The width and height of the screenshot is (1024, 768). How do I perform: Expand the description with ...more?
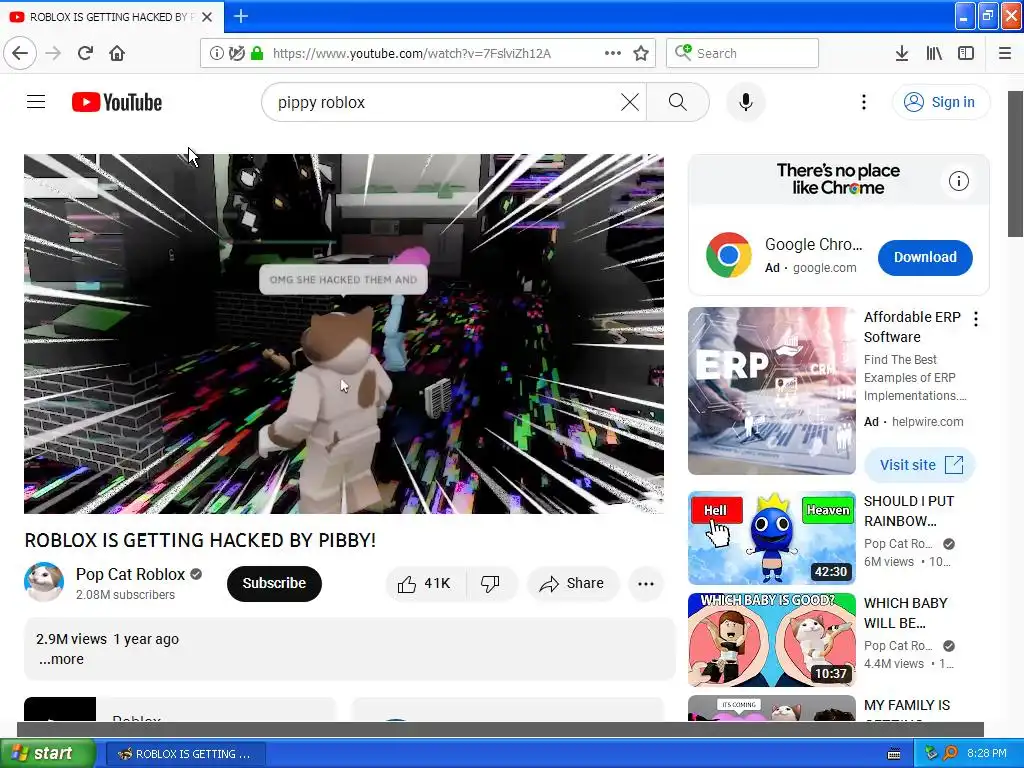click(x=61, y=659)
